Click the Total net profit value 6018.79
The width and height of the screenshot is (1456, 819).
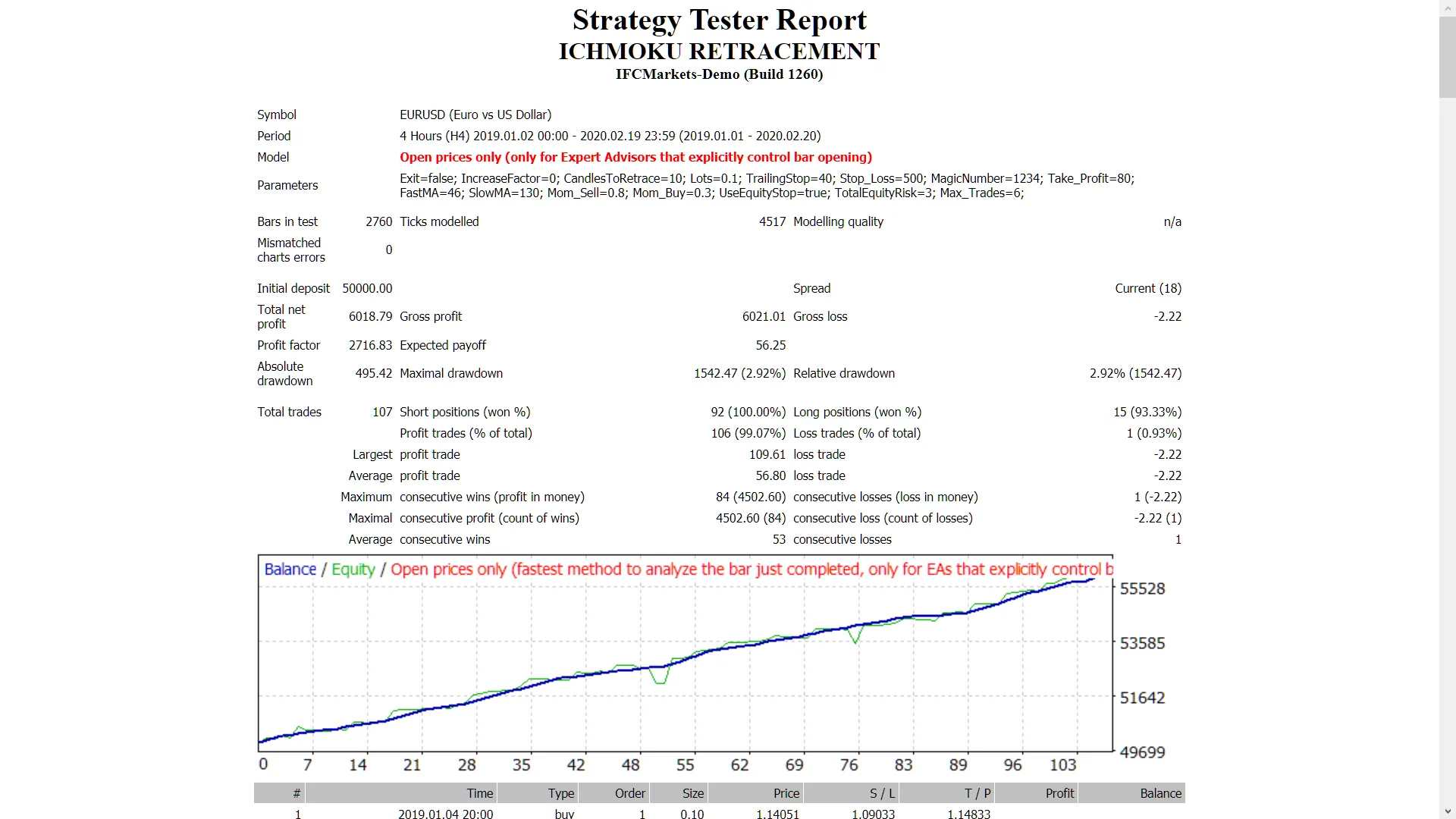[x=369, y=317]
